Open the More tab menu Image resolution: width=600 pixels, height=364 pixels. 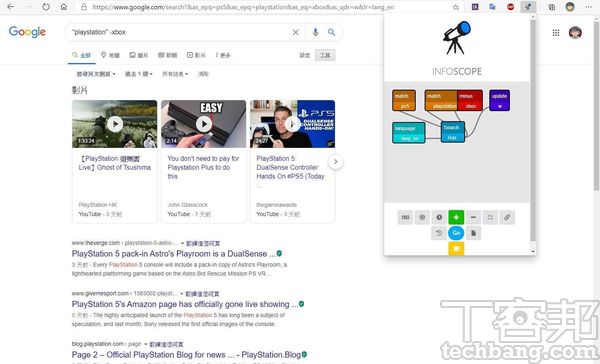tap(223, 55)
